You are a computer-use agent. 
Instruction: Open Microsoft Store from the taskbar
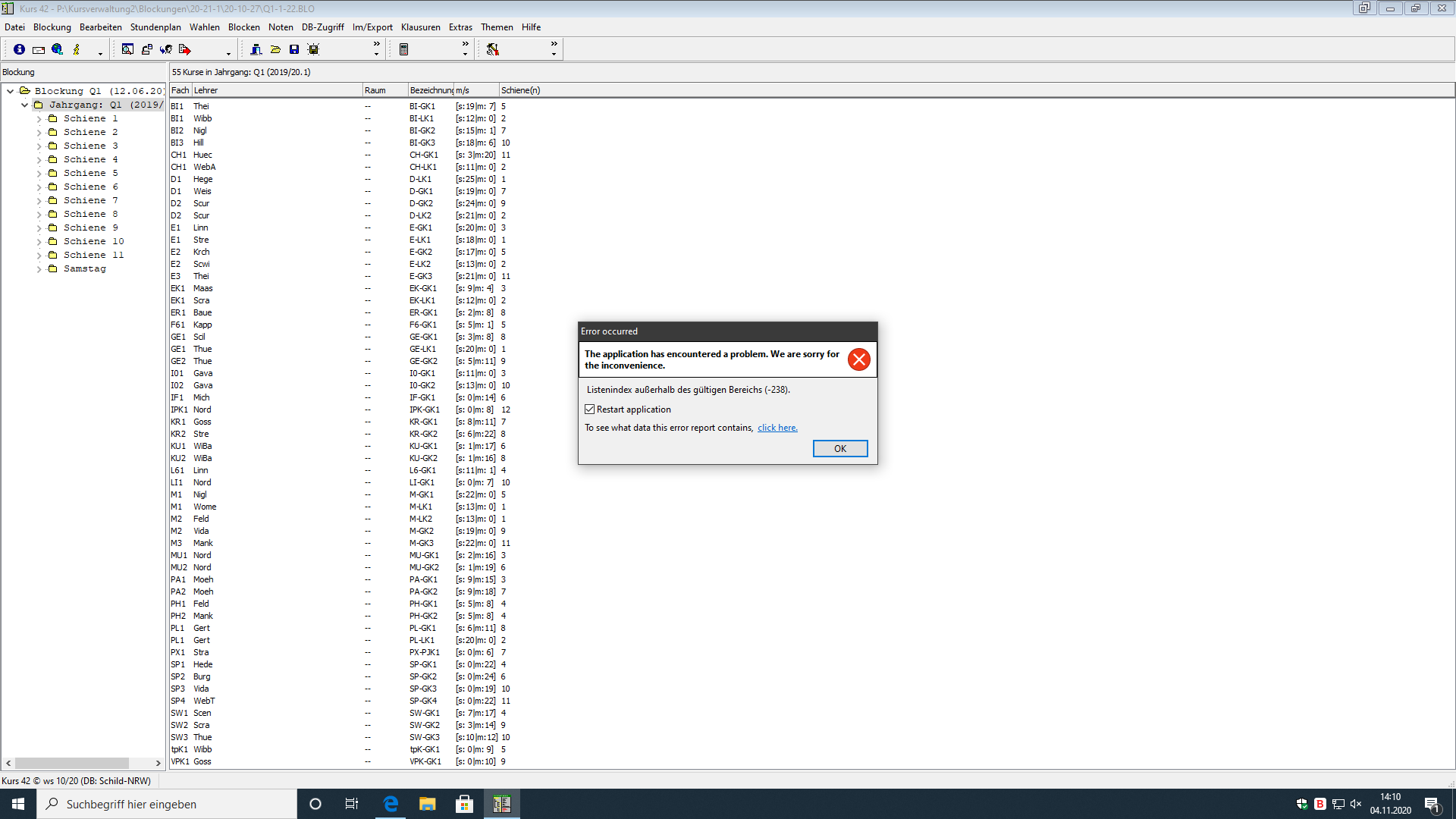click(464, 804)
